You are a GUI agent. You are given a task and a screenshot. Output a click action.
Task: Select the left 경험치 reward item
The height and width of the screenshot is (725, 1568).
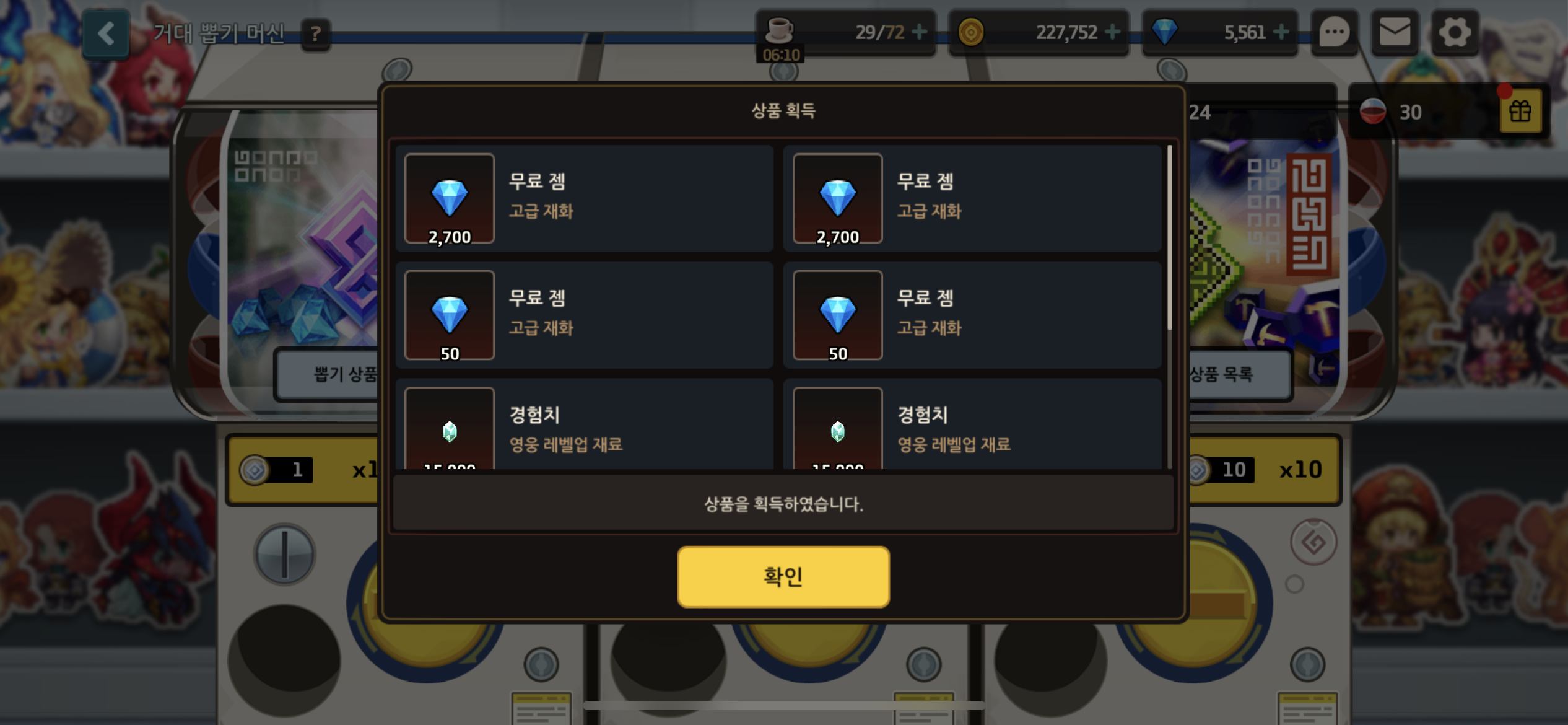585,424
